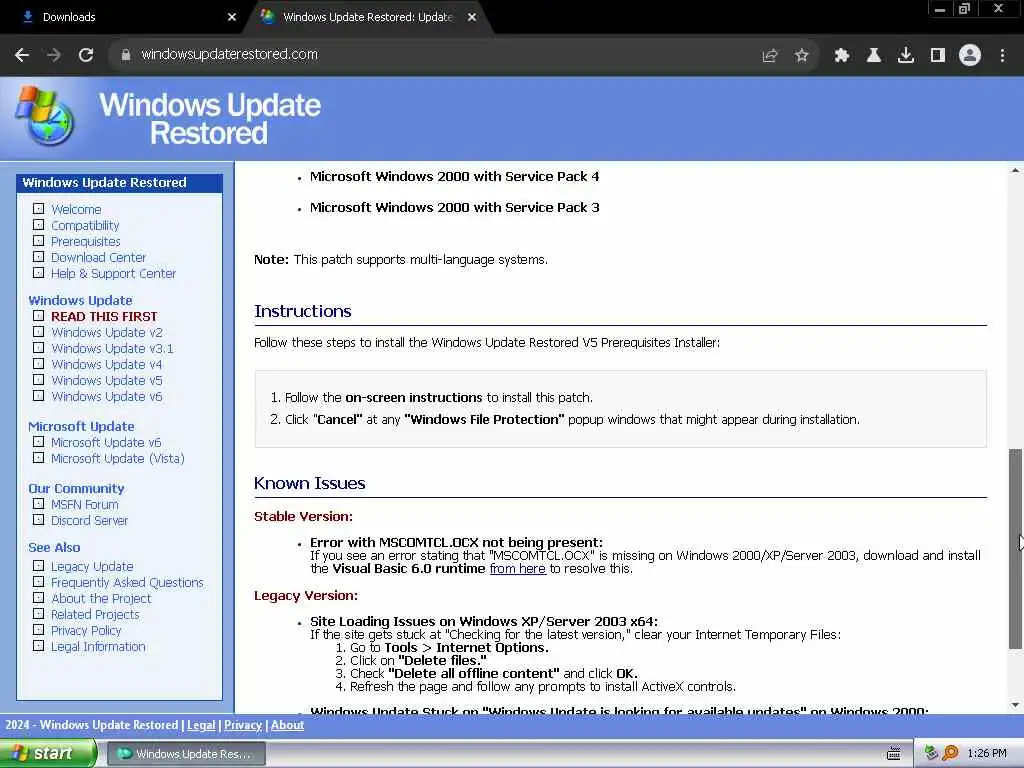Viewport: 1024px width, 768px height.
Task: Bookmark this page with the star icon
Action: pos(802,56)
